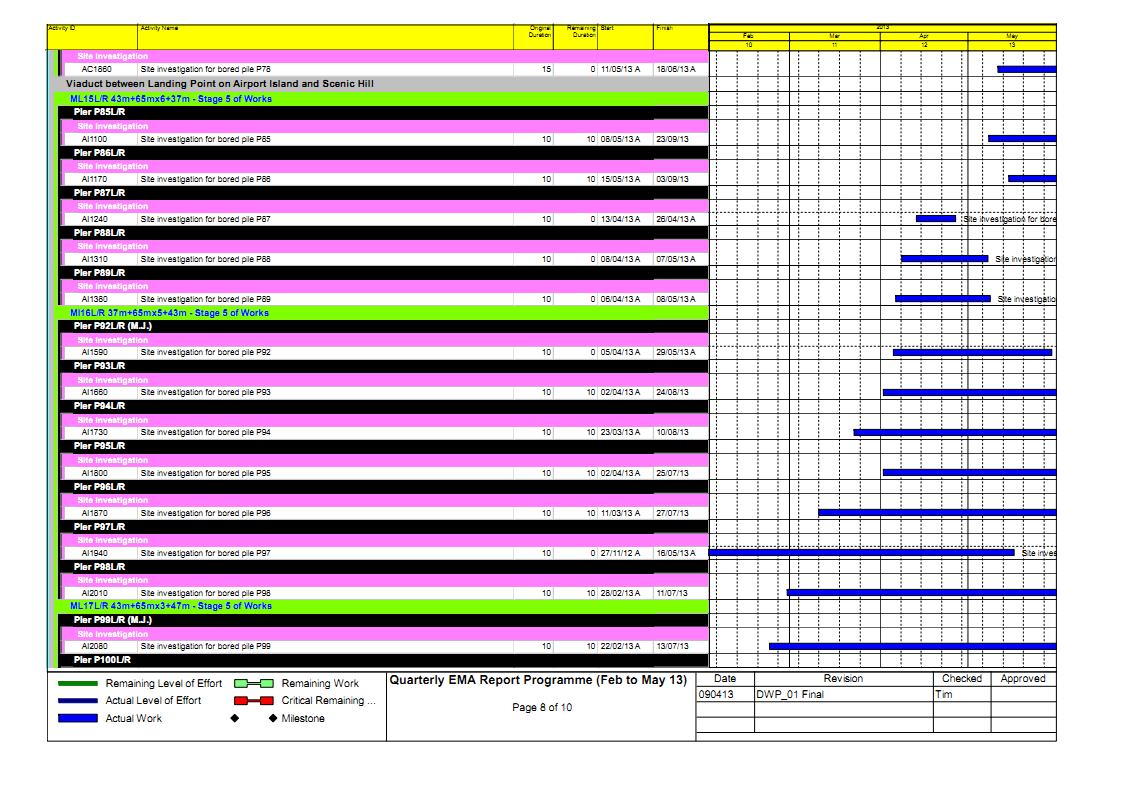Image resolution: width=1123 pixels, height=794 pixels.
Task: Click the Critical Remaining red legend symbol
Action: click(x=254, y=701)
